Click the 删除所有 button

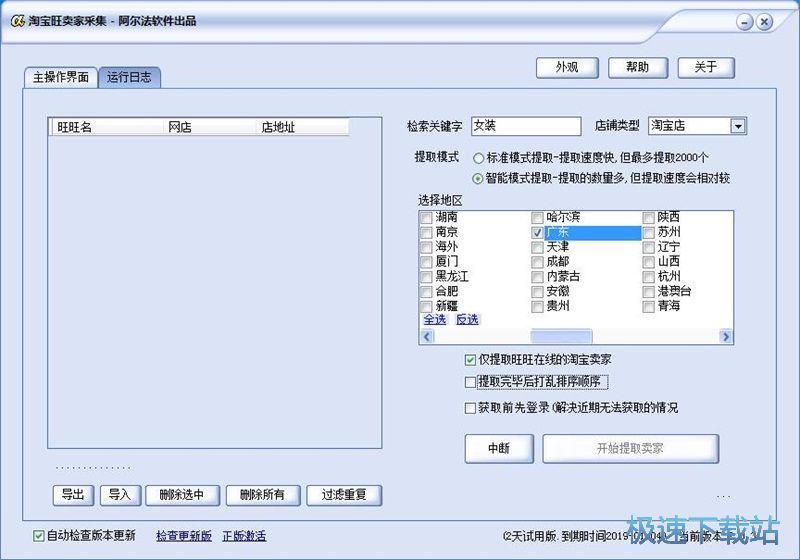tap(263, 495)
